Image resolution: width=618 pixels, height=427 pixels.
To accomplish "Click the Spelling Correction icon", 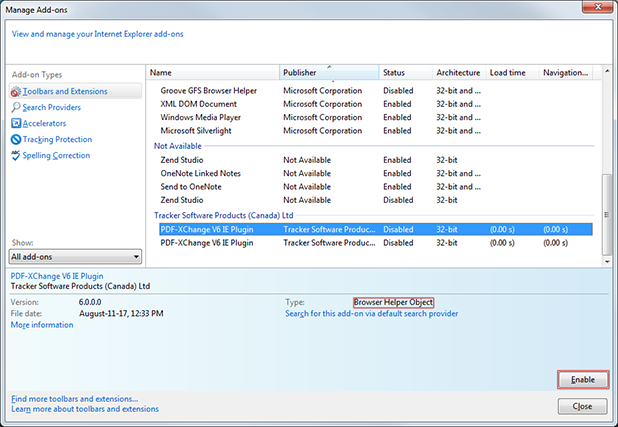I will (15, 156).
